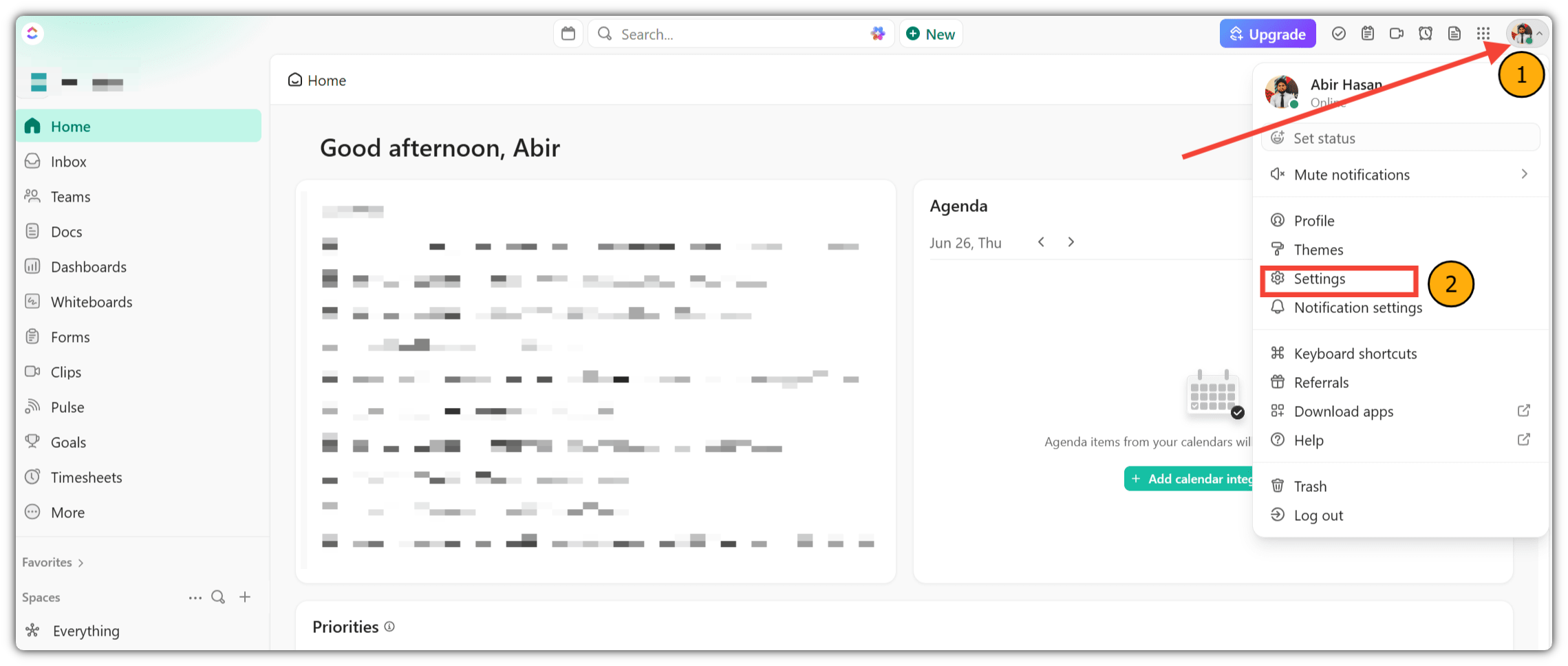Search Spaces with the magnifier icon
1568x666 pixels.
click(x=218, y=597)
